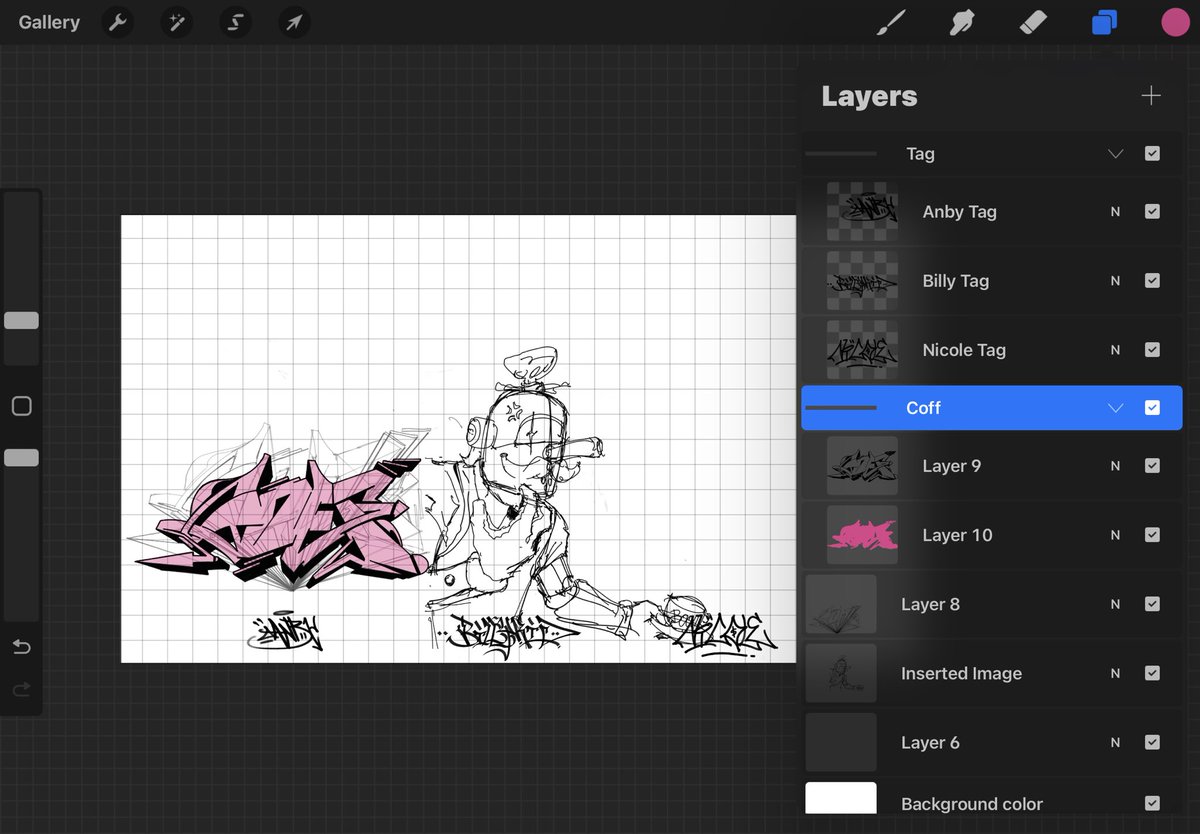Toggle Layer 8 visibility checkbox
The width and height of the screenshot is (1200, 834).
1152,604
